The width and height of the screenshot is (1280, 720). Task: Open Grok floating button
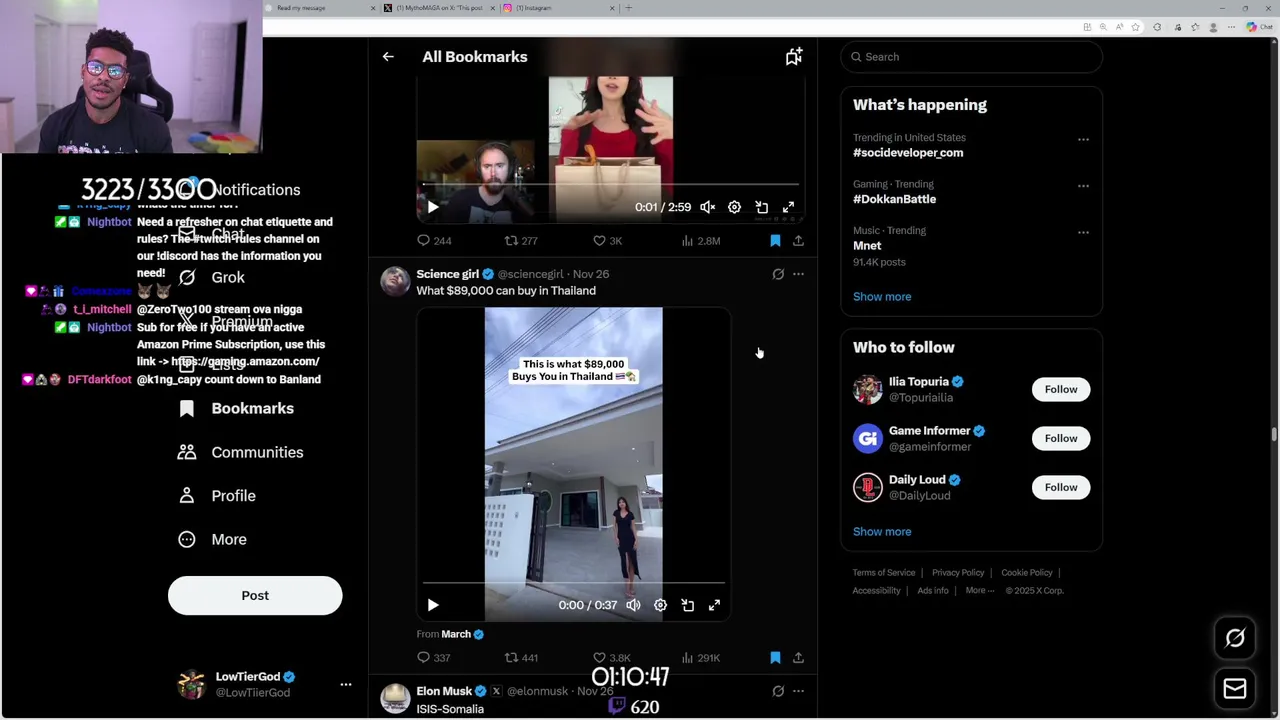(x=1235, y=638)
